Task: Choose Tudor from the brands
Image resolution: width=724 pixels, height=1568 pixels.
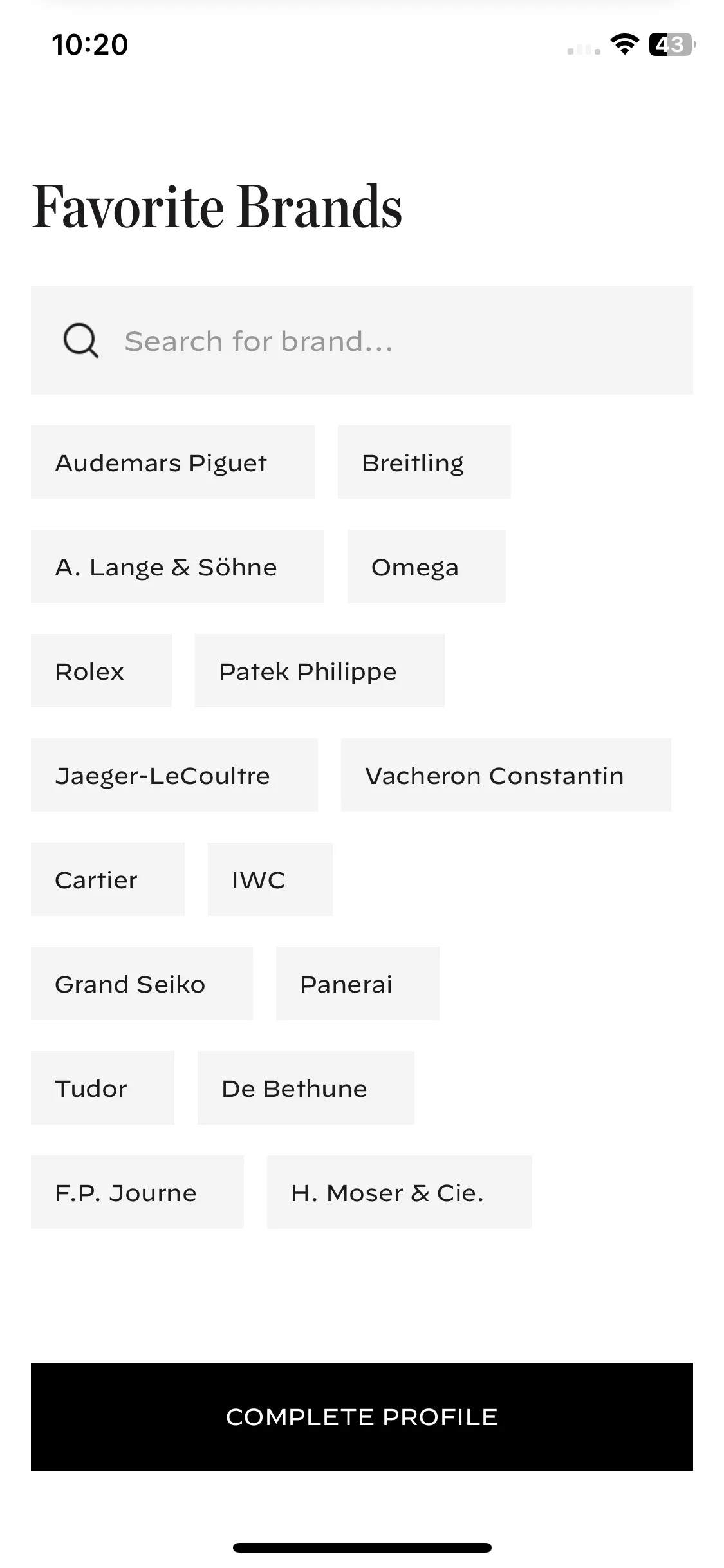Action: click(x=102, y=1088)
